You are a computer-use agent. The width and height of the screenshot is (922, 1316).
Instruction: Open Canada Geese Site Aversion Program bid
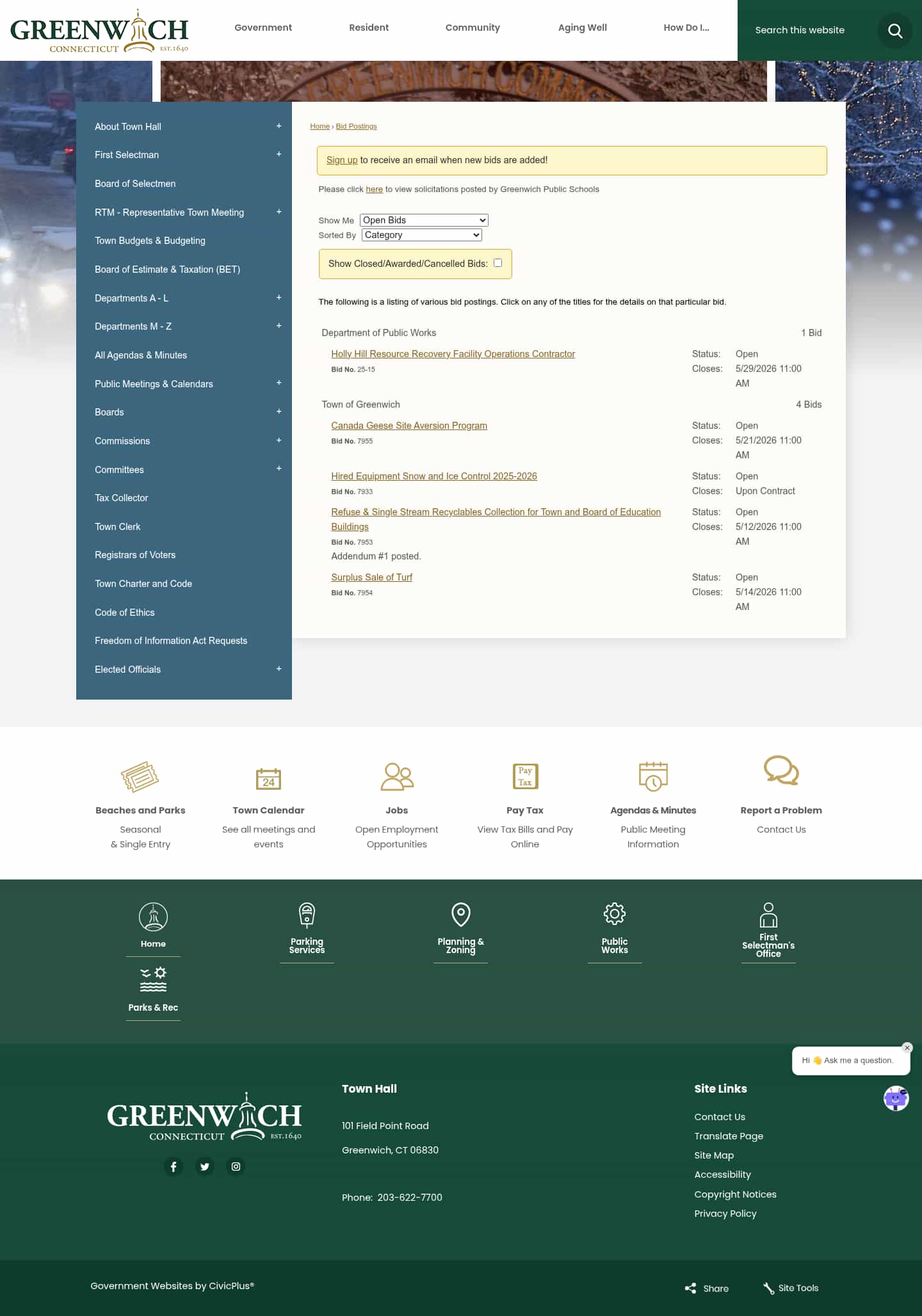coord(409,426)
